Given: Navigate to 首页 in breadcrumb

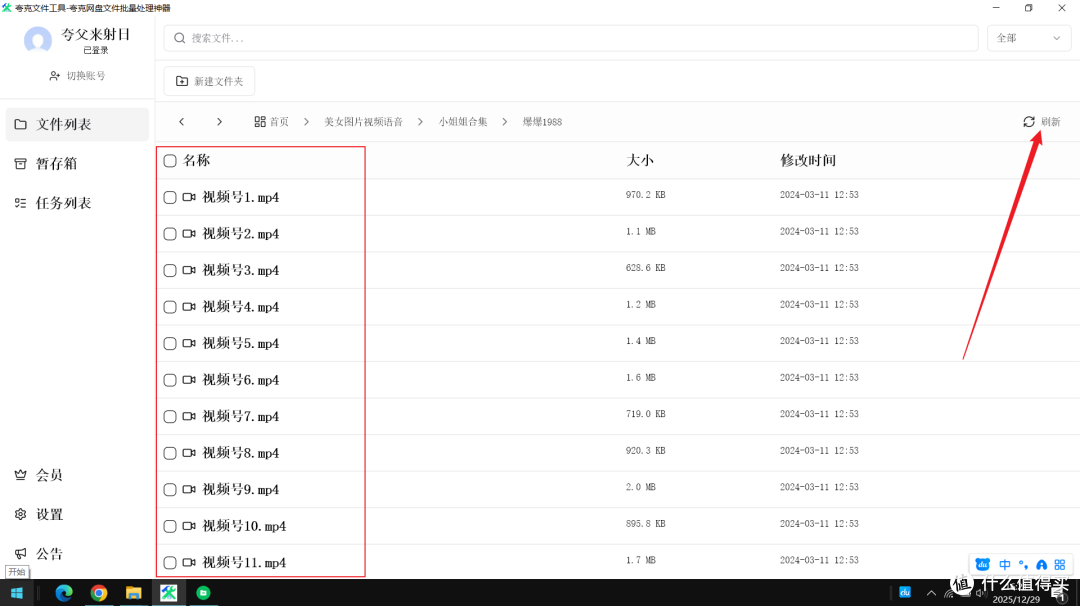Looking at the screenshot, I should point(271,122).
